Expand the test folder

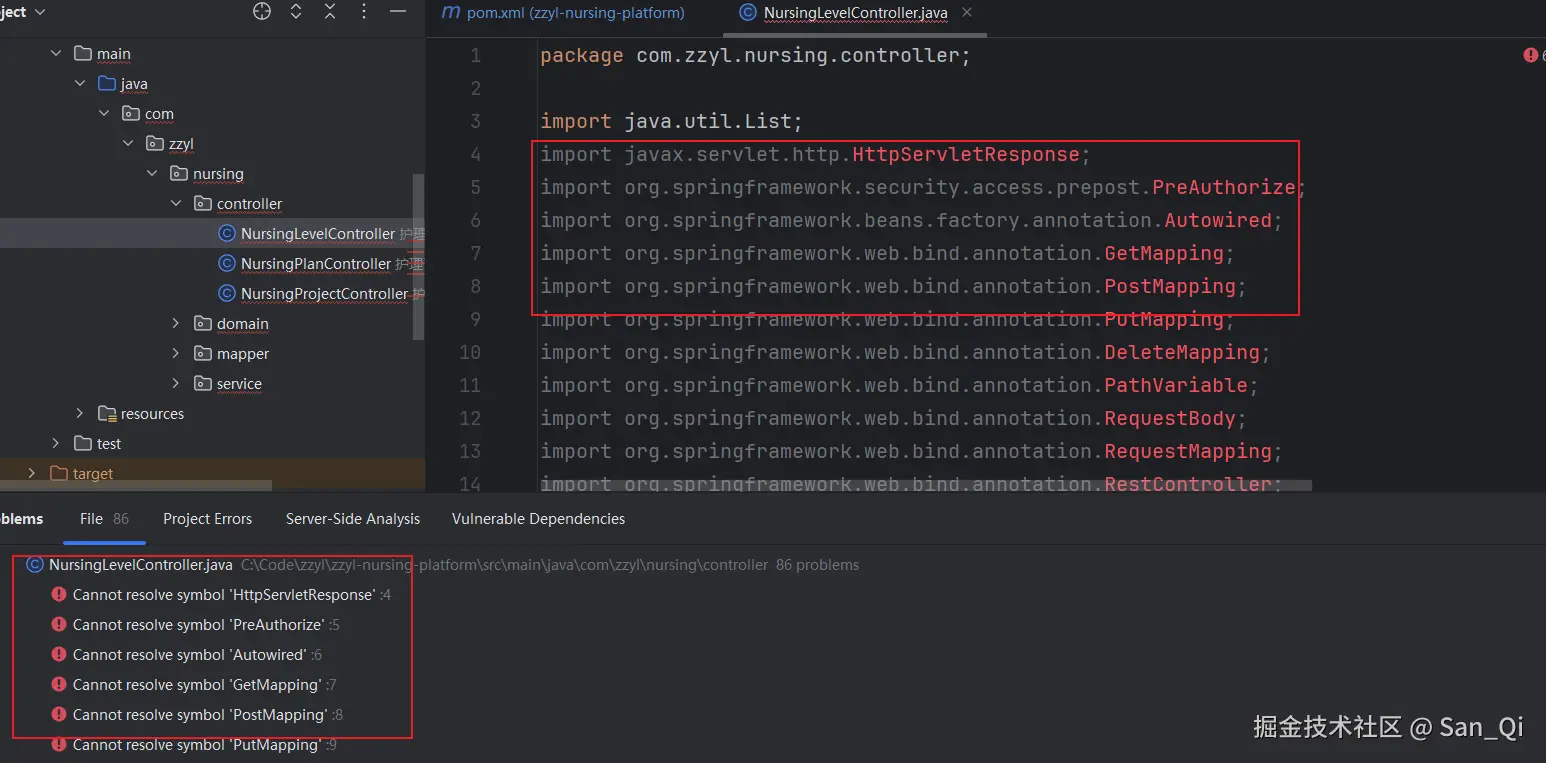[56, 443]
